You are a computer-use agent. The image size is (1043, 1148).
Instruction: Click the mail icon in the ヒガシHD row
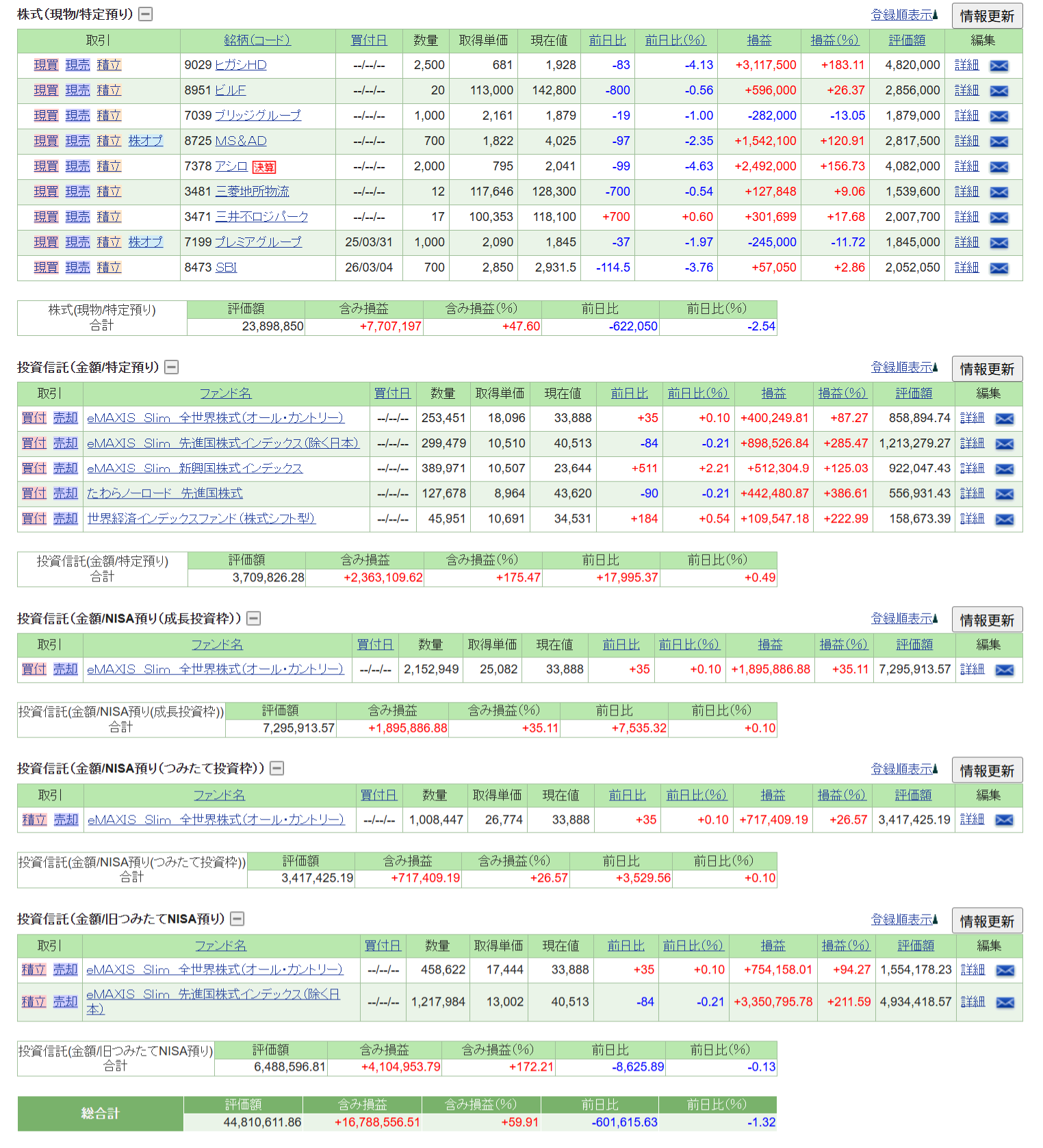coord(999,66)
